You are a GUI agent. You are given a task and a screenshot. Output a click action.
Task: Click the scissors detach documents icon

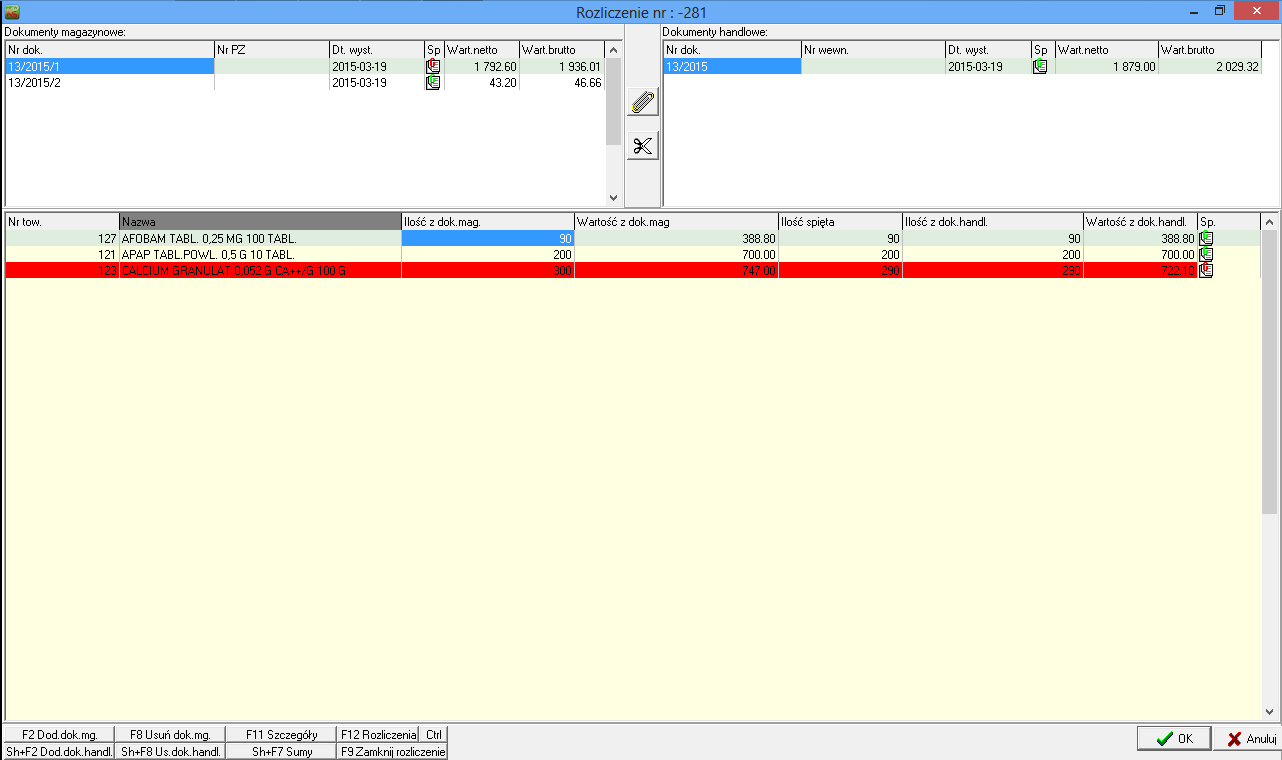coord(642,146)
